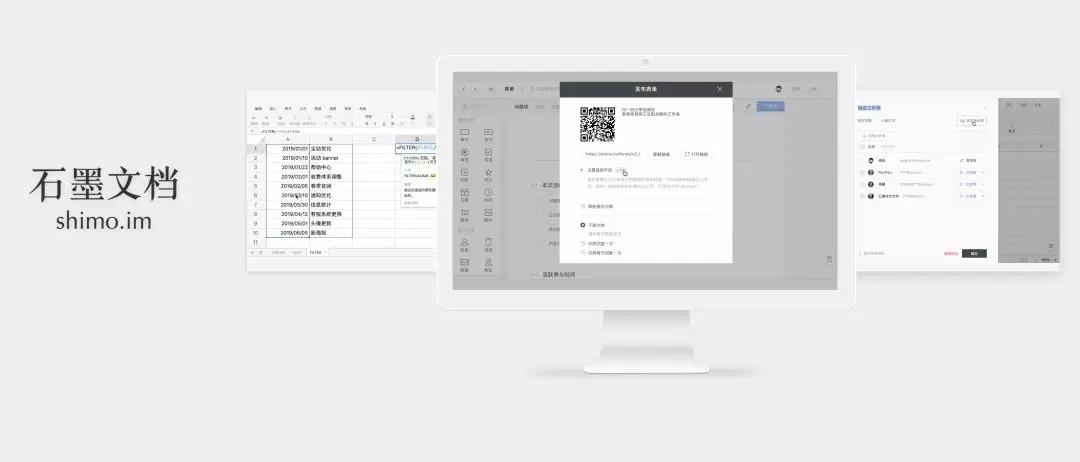1080x462 pixels.
Task: Select the filled radio option in publish dialog
Action: [583, 225]
